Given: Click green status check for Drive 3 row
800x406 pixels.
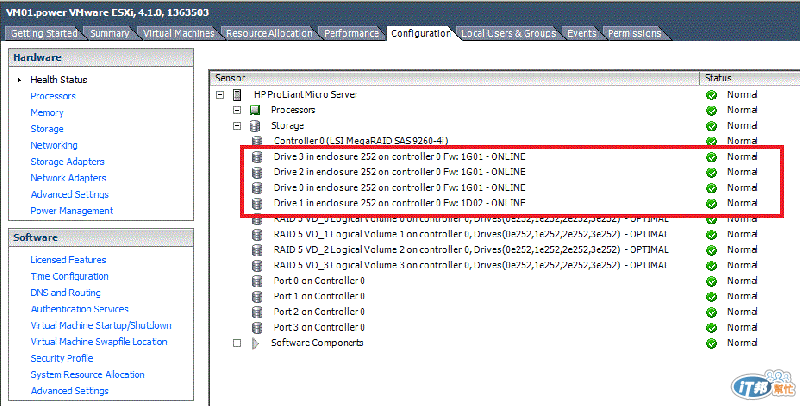Looking at the screenshot, I should click(711, 157).
